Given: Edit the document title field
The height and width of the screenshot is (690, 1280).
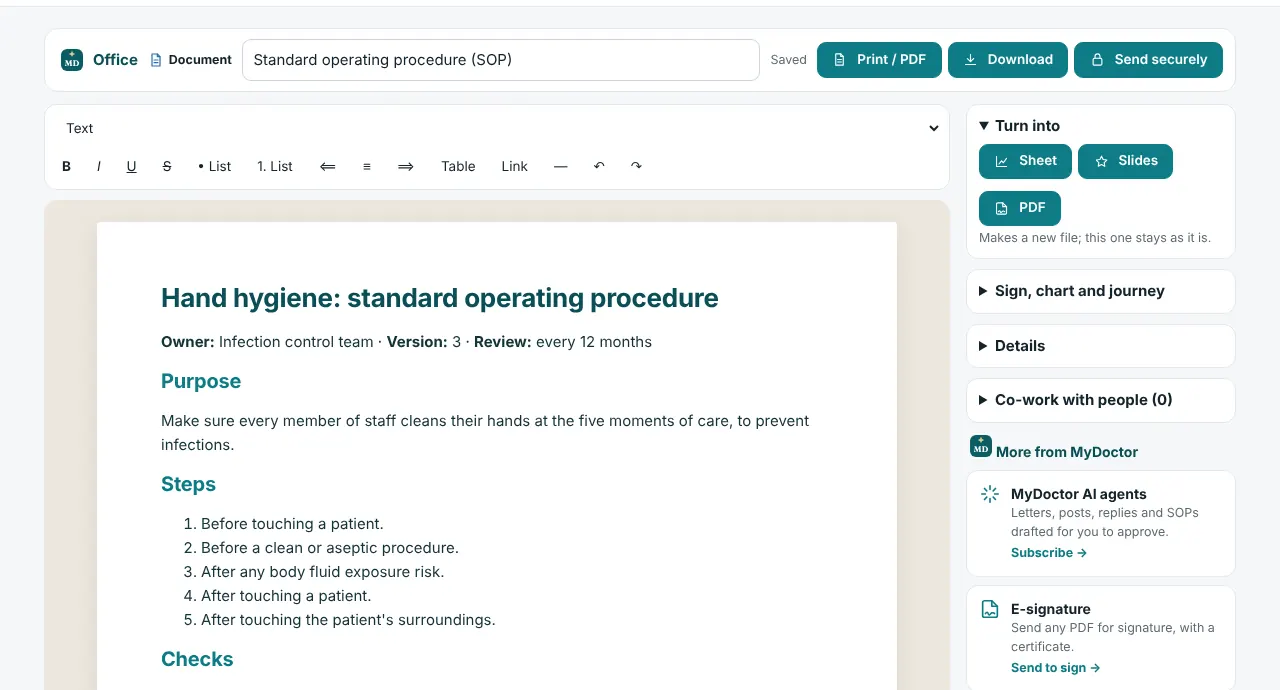Looking at the screenshot, I should 501,60.
